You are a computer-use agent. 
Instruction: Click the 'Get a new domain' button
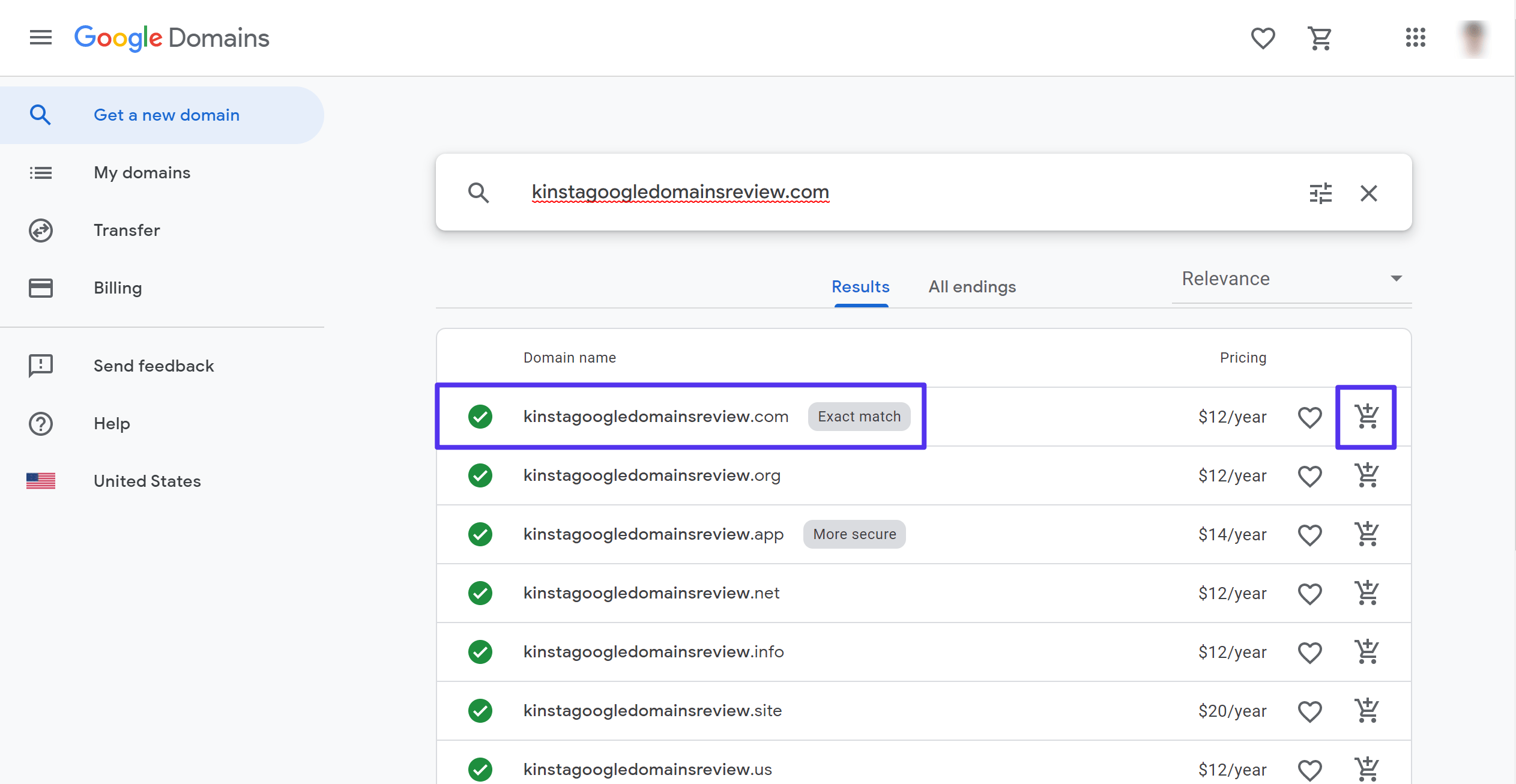(165, 115)
